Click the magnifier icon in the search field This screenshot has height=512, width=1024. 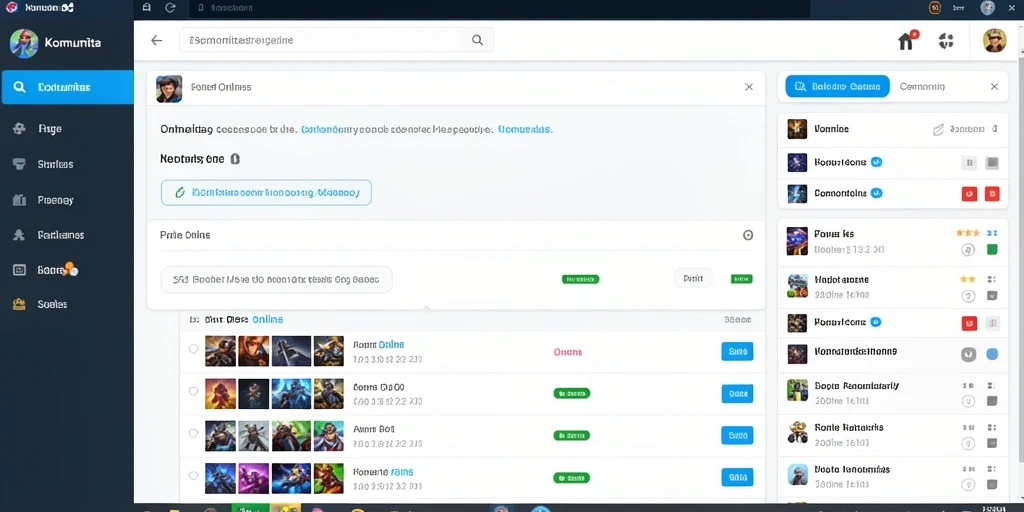(x=477, y=40)
